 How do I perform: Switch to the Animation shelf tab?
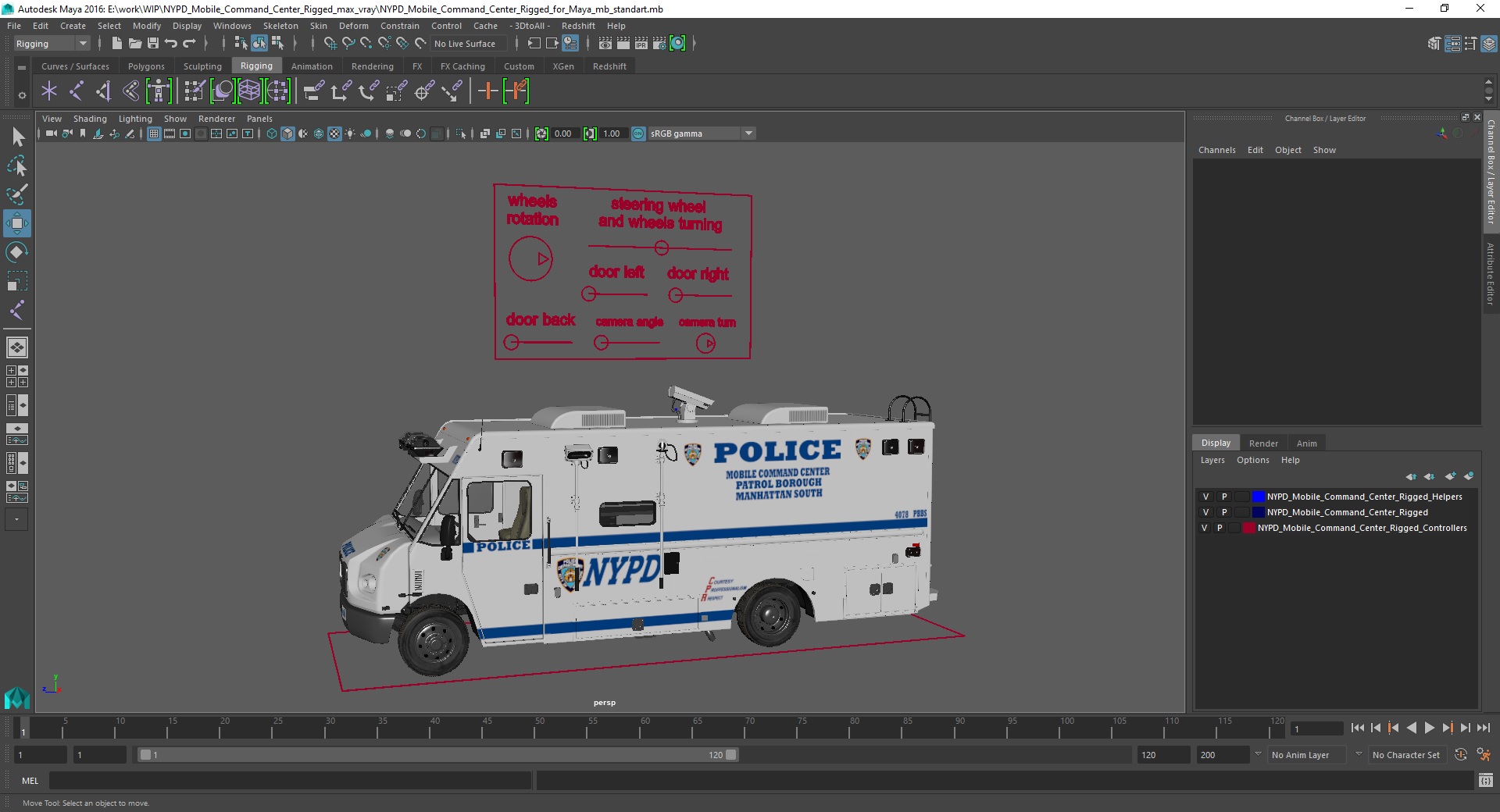click(312, 66)
